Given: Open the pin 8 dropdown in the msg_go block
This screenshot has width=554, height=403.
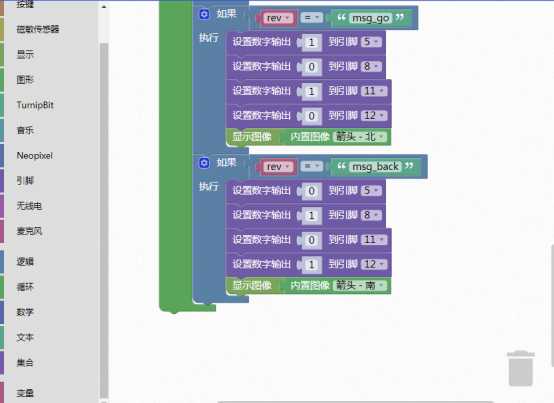Looking at the screenshot, I should click(371, 66).
